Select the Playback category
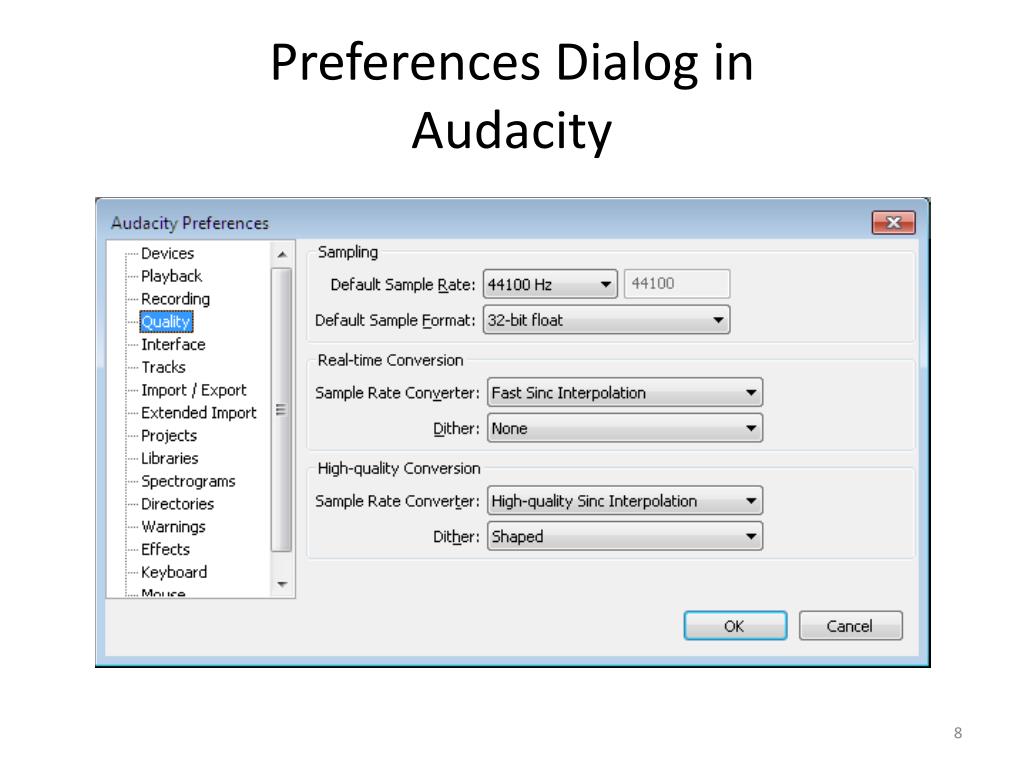Screen dimensions: 1024x768 [x=171, y=276]
